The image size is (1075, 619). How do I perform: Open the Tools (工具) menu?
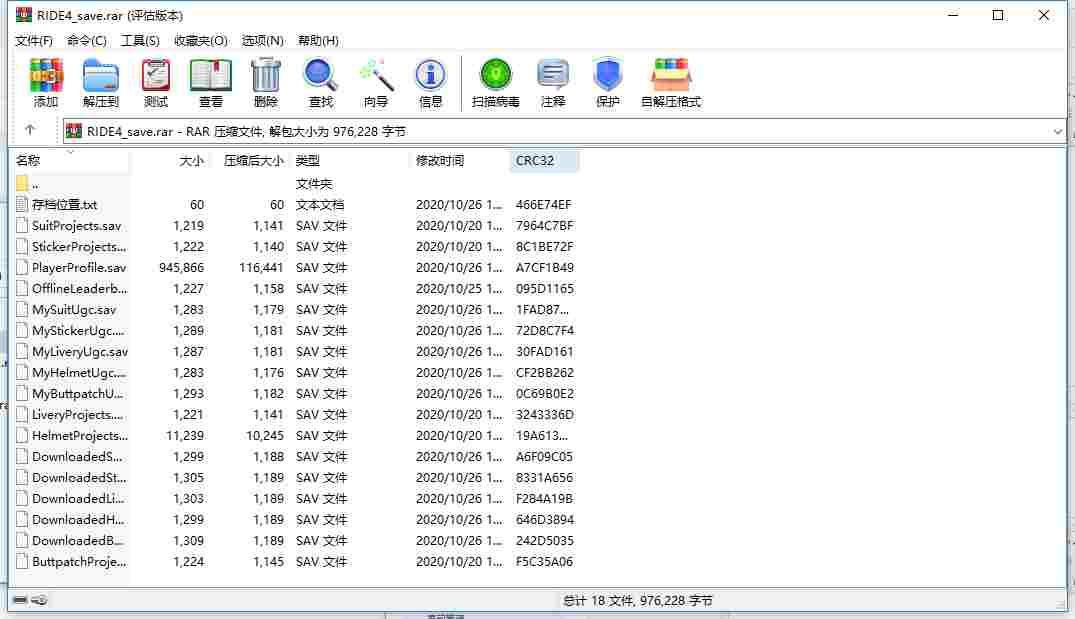coord(140,40)
